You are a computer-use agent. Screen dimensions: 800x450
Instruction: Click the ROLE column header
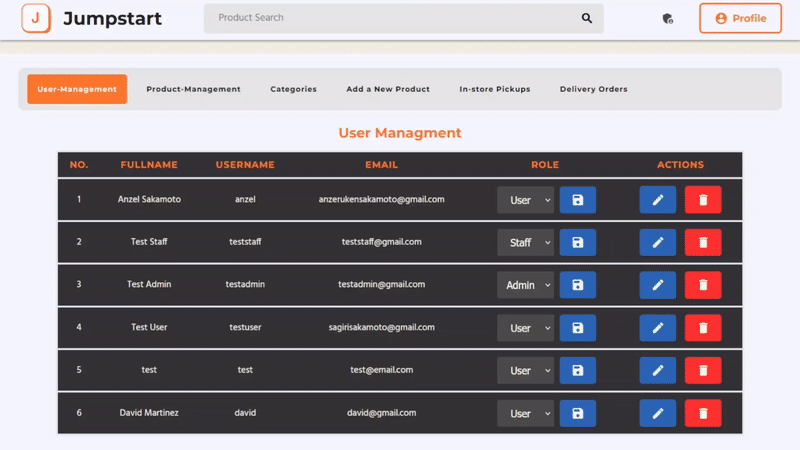coord(545,165)
